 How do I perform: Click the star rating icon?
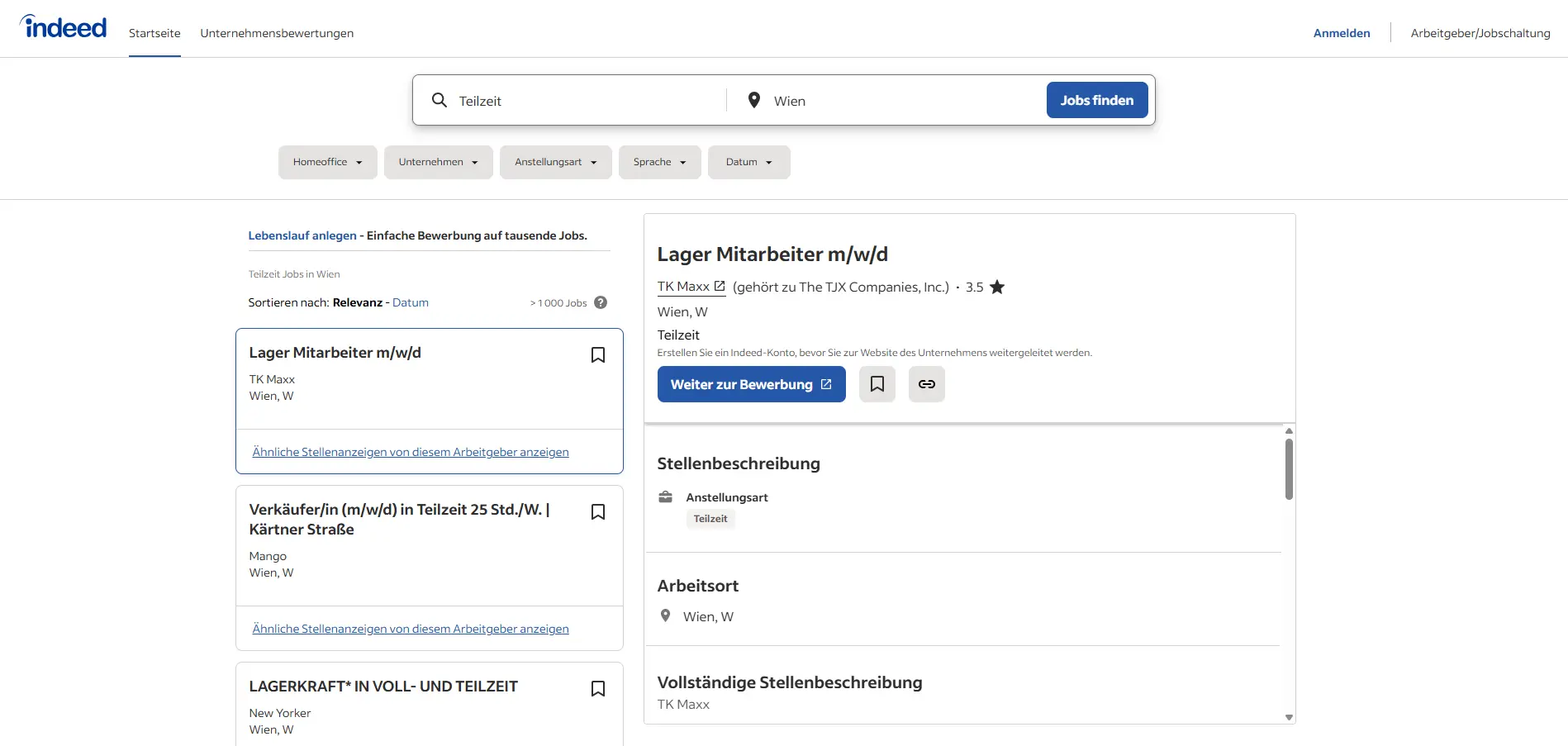(997, 287)
